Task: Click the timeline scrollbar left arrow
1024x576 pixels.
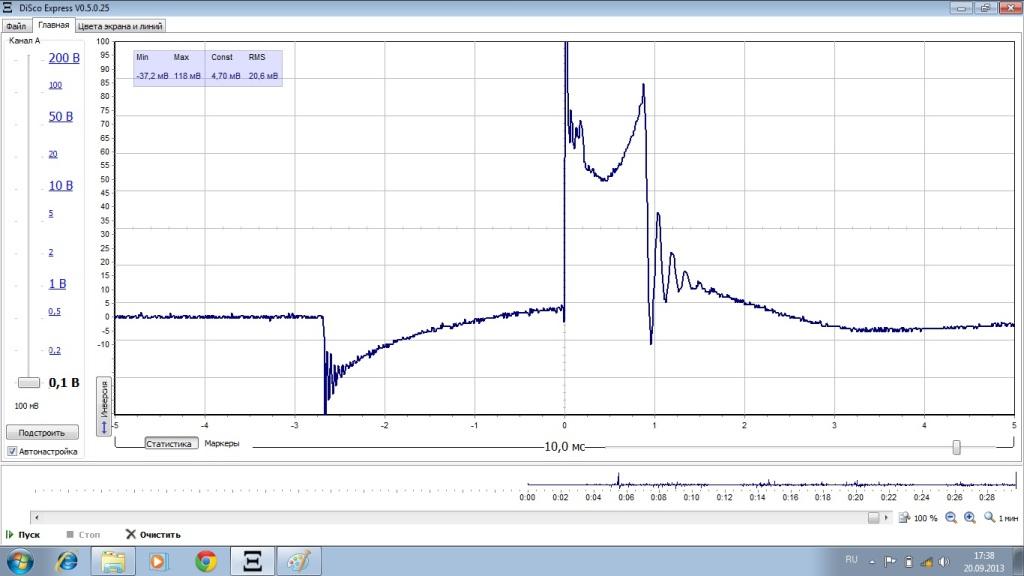Action: point(37,518)
